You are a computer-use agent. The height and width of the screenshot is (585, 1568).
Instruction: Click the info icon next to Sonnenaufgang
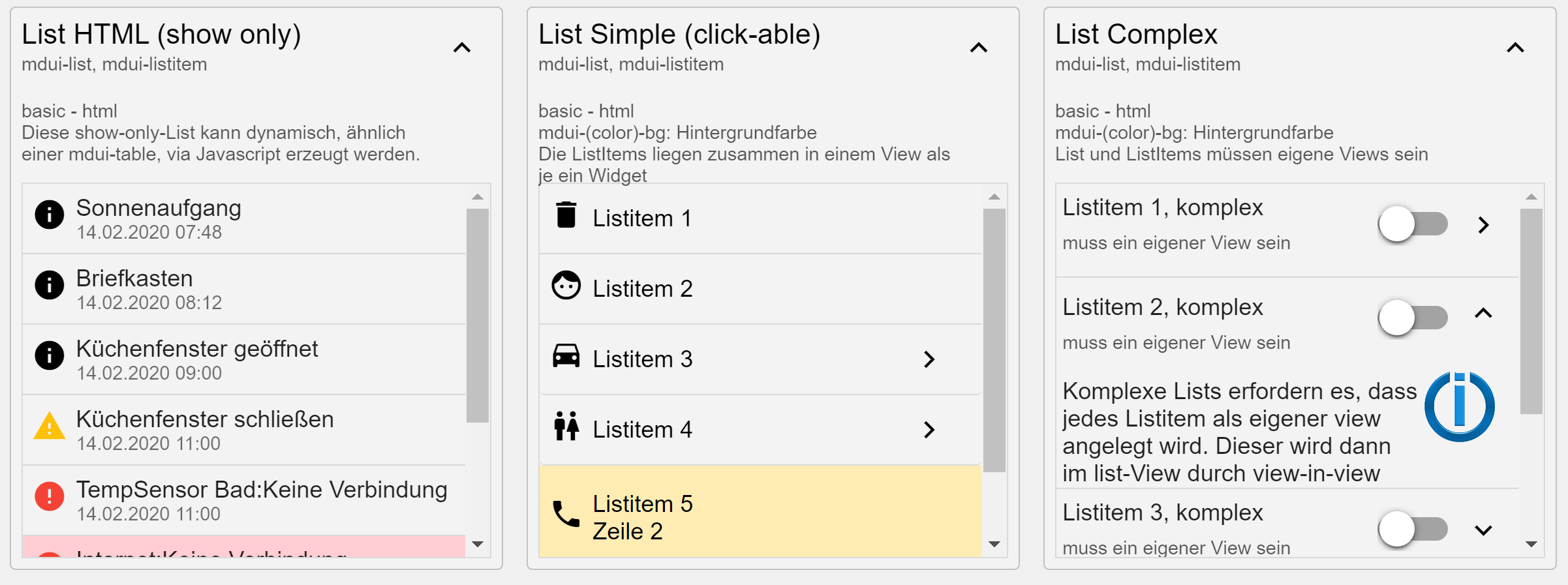click(50, 215)
